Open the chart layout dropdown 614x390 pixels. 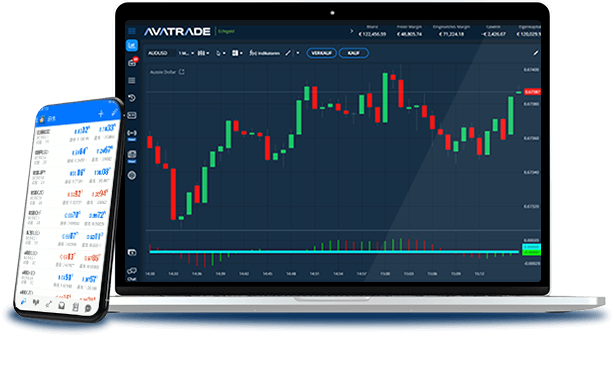tap(237, 53)
